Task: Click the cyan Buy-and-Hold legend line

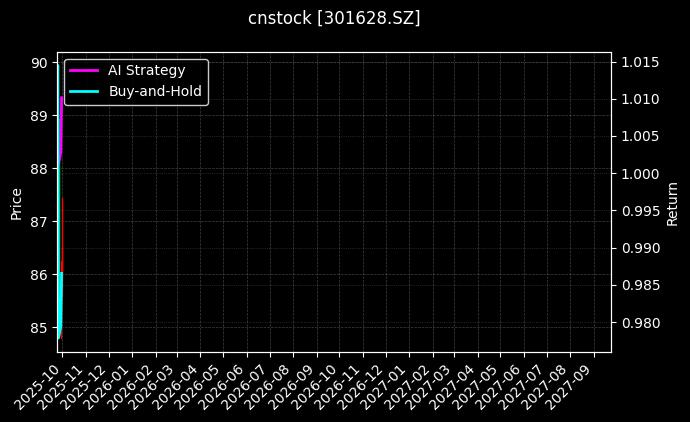Action: (x=84, y=91)
